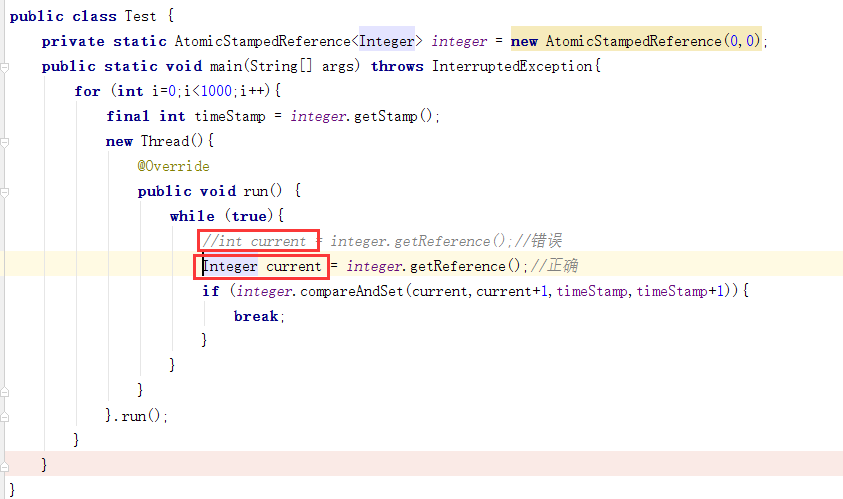Click the '}.run();' call
This screenshot has height=499, width=843.
tap(137, 416)
